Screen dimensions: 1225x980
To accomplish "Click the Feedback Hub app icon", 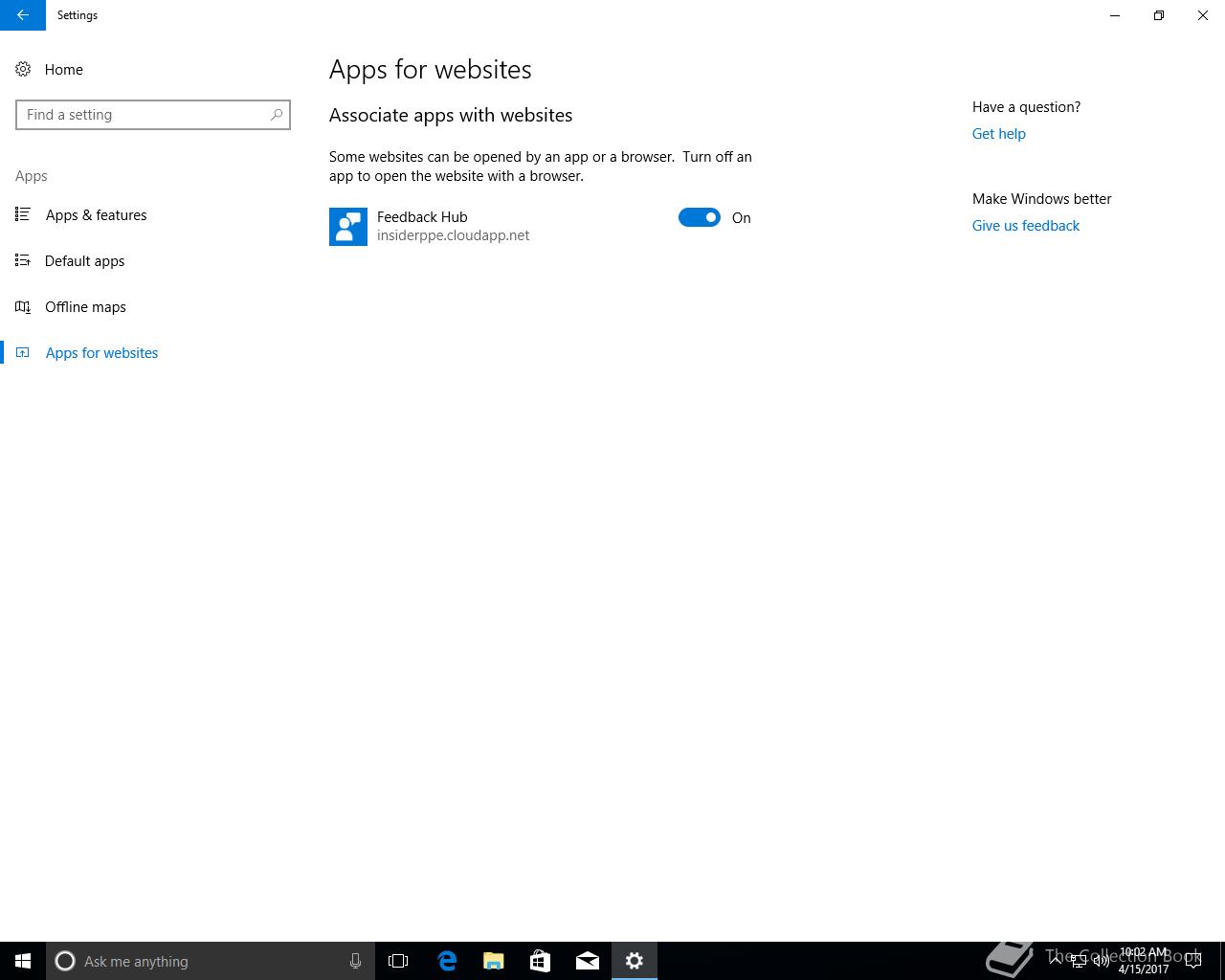I will 348,227.
